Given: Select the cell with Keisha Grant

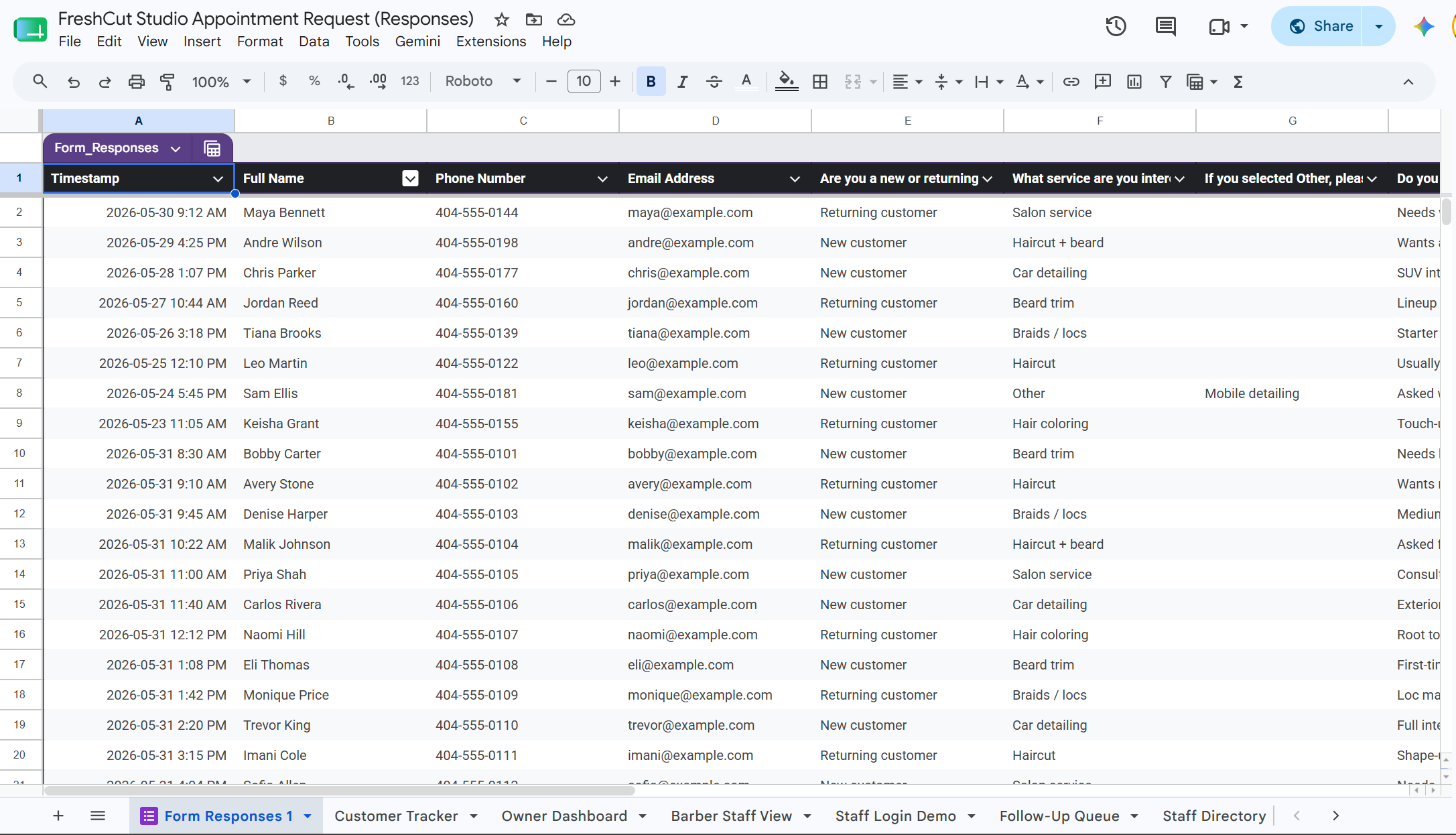Looking at the screenshot, I should click(x=330, y=424).
